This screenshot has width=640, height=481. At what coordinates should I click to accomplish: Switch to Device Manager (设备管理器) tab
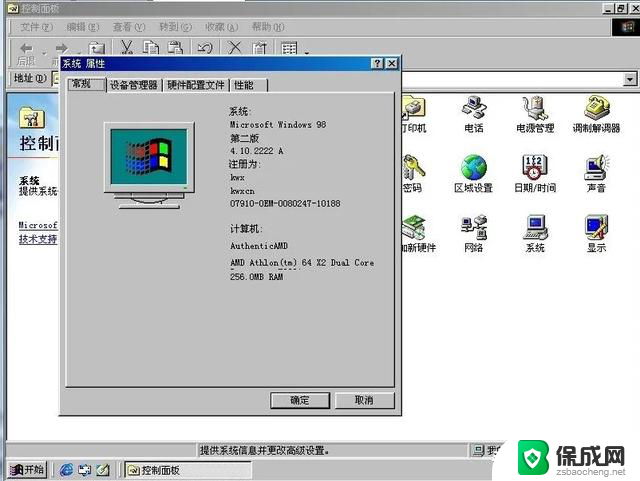pos(134,85)
